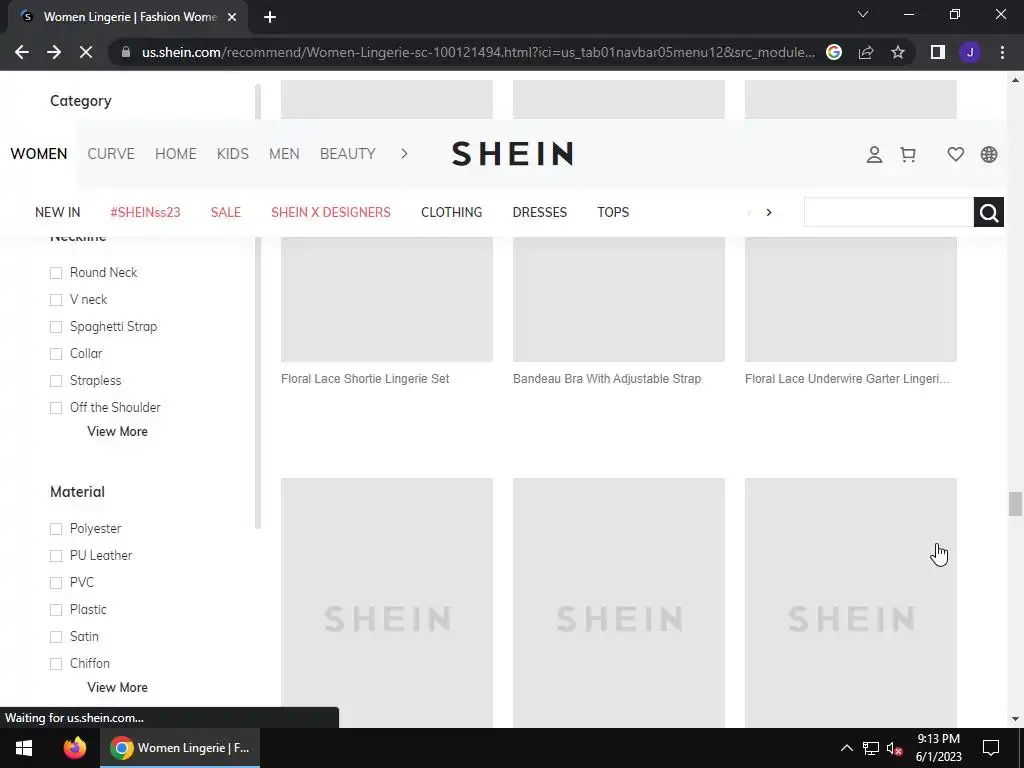Select the KIDS category tab
1024x768 pixels.
232,153
